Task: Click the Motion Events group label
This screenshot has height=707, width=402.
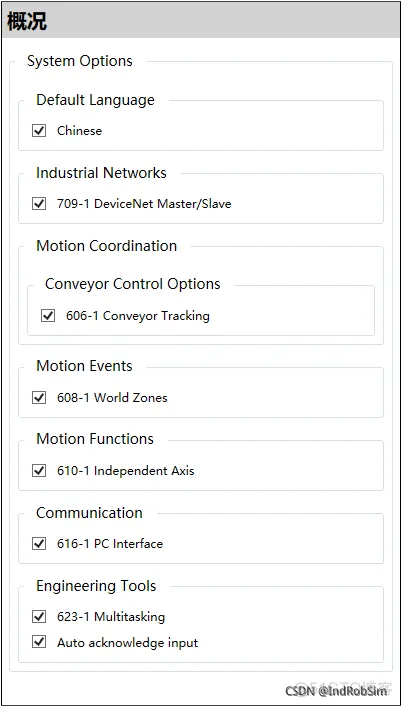Action: (84, 366)
